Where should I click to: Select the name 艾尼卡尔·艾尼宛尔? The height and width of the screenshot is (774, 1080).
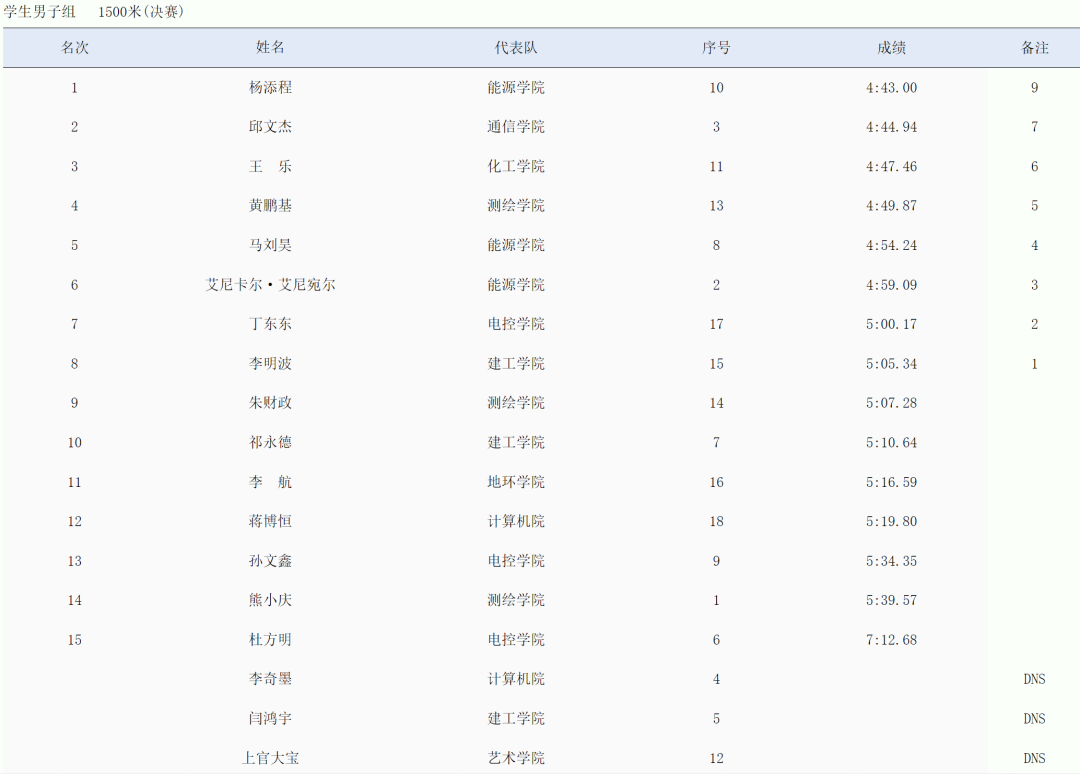(271, 285)
